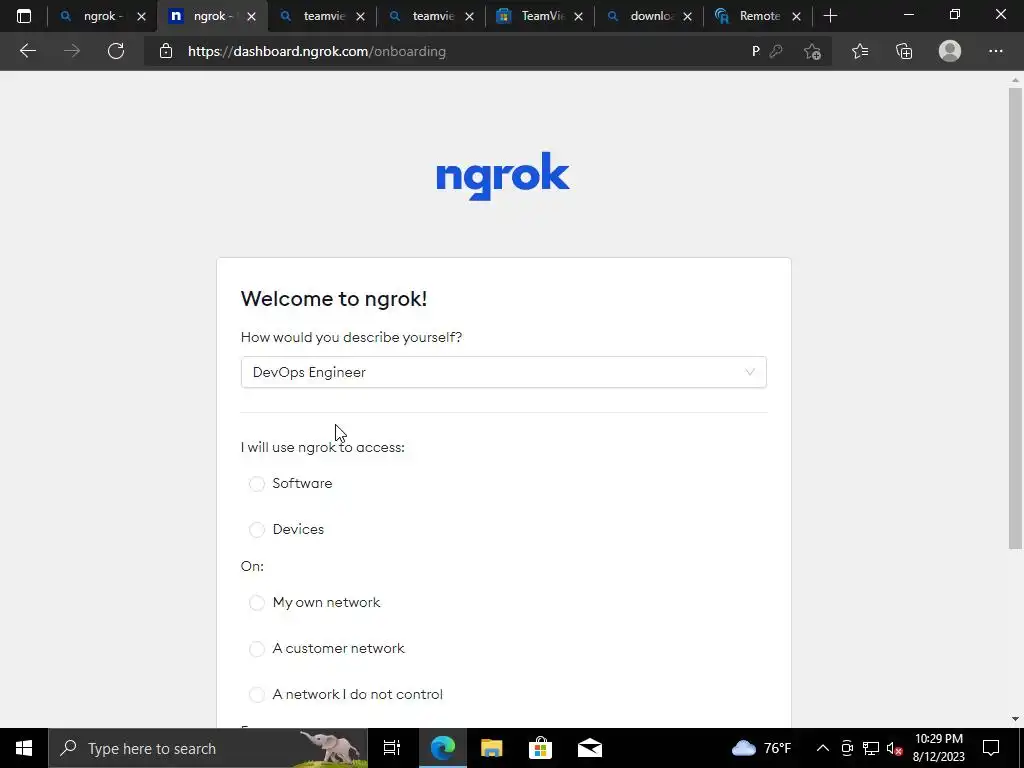Click the password key icon in address bar
1024x768 pixels.
point(776,51)
